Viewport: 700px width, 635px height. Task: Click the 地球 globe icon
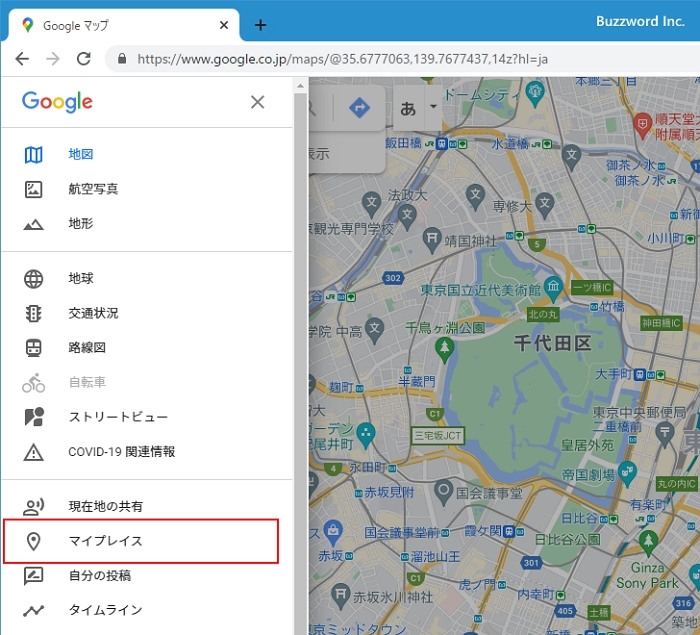[x=34, y=279]
